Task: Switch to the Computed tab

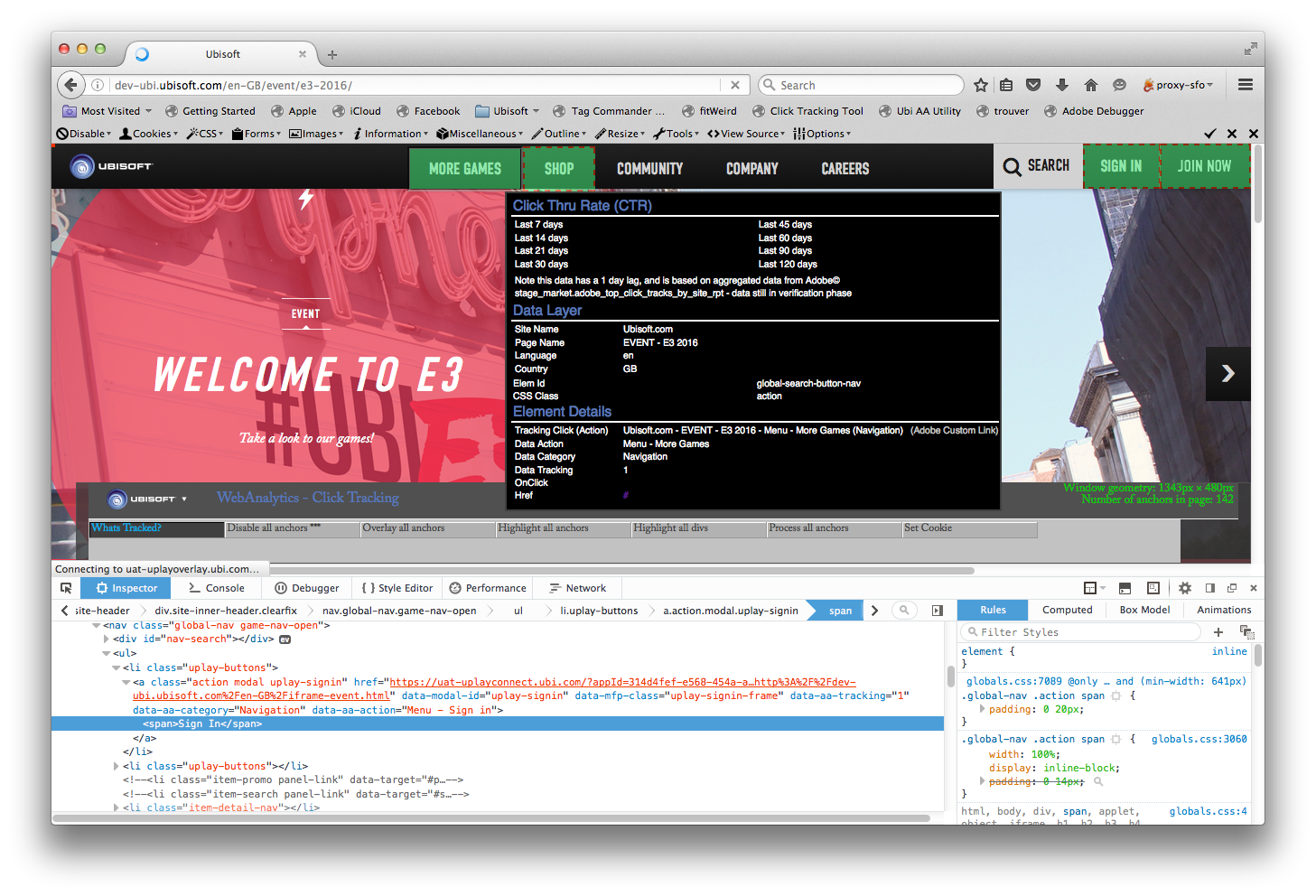Action: (1067, 610)
